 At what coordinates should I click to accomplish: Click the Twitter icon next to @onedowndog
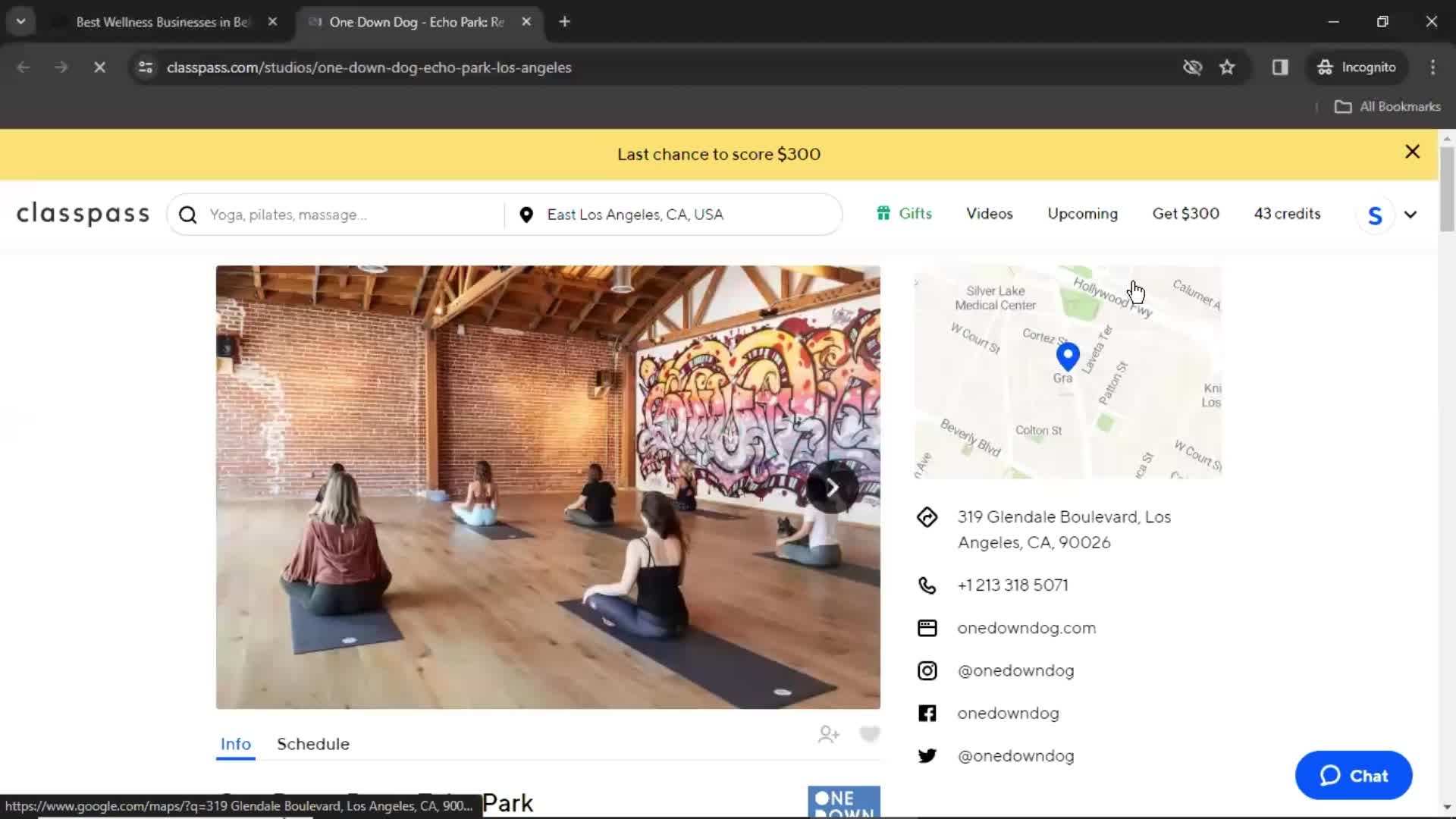927,755
